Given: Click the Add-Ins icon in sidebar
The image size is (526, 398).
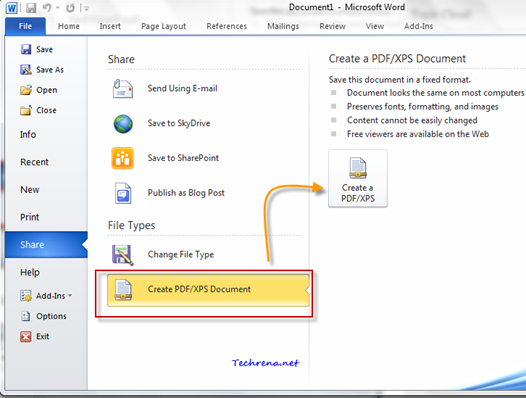Looking at the screenshot, I should tap(26, 296).
